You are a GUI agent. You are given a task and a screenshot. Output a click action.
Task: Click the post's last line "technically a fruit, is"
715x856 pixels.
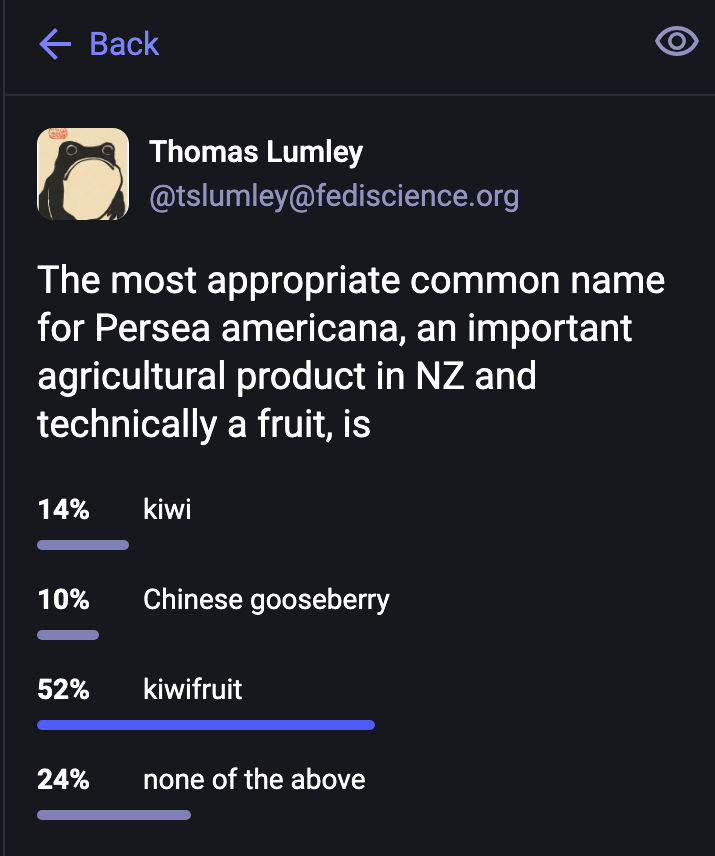point(204,424)
